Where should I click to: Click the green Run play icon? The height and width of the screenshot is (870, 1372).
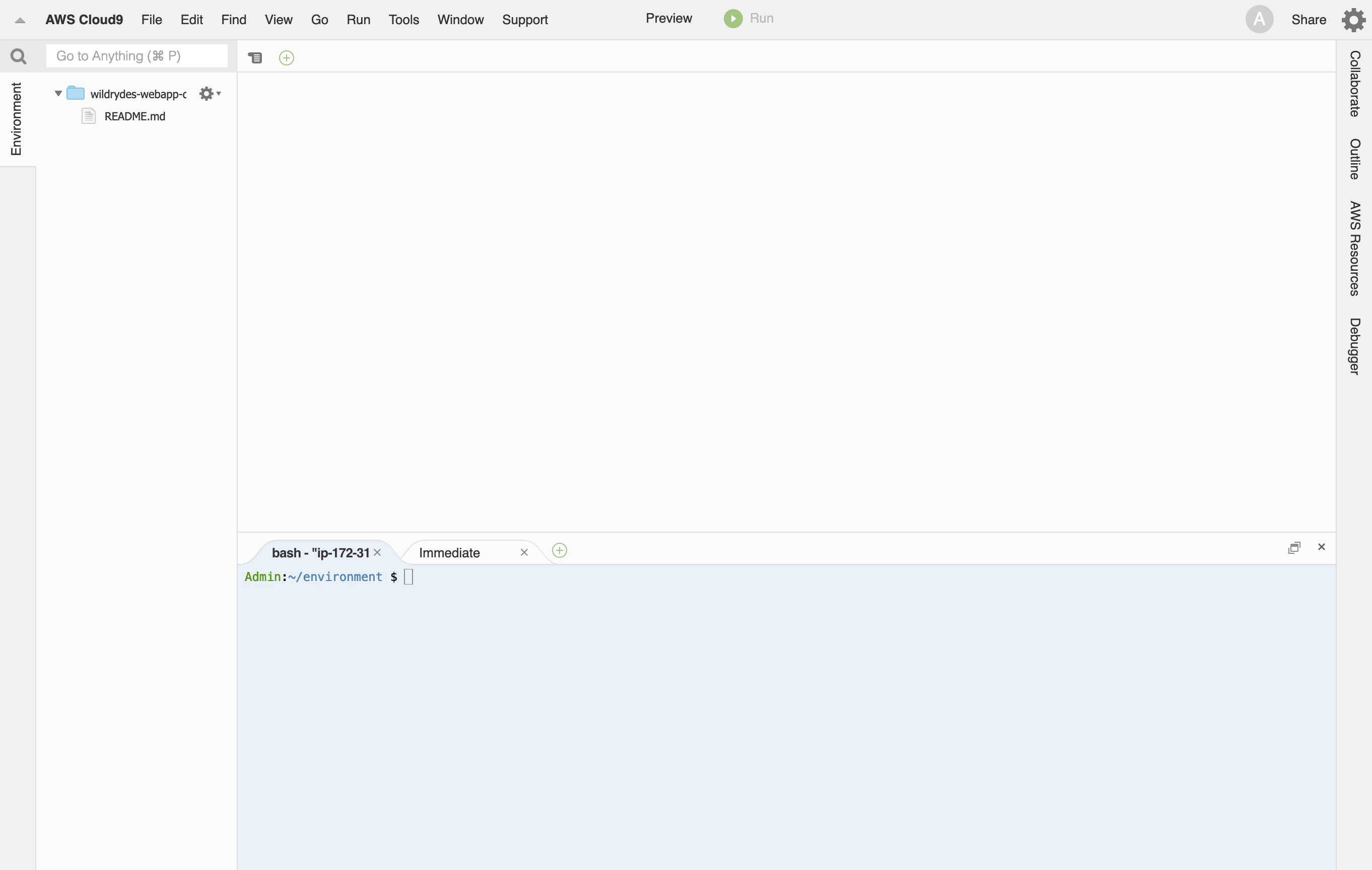pos(733,19)
